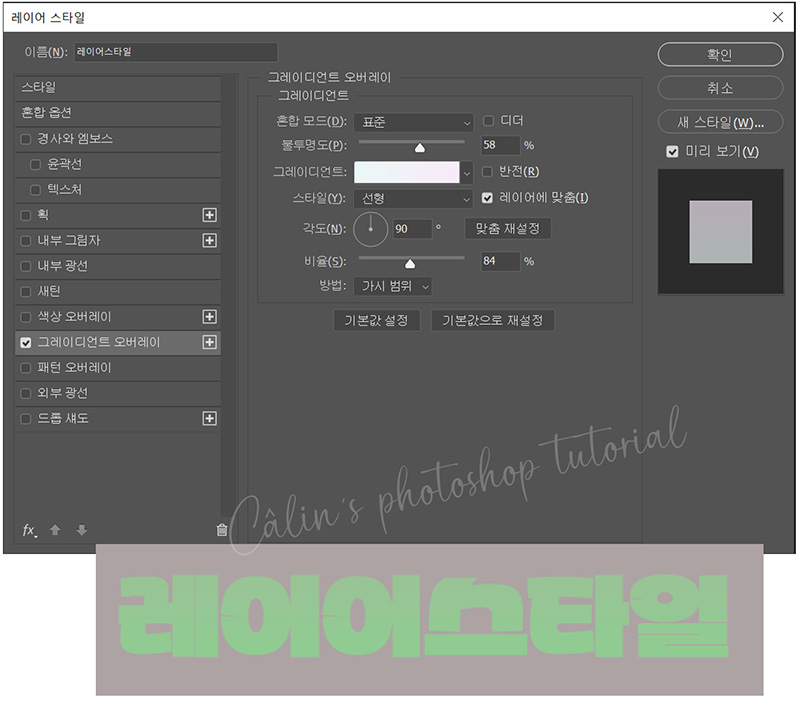Enable the 색상 오버레이 checkbox
Screen dimensions: 800x701
(26, 317)
